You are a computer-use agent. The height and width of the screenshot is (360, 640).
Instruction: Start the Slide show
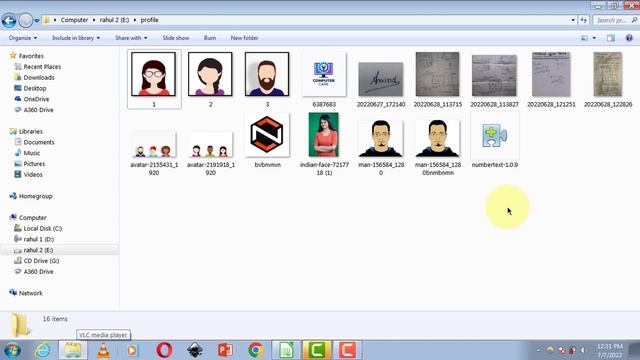tap(176, 38)
